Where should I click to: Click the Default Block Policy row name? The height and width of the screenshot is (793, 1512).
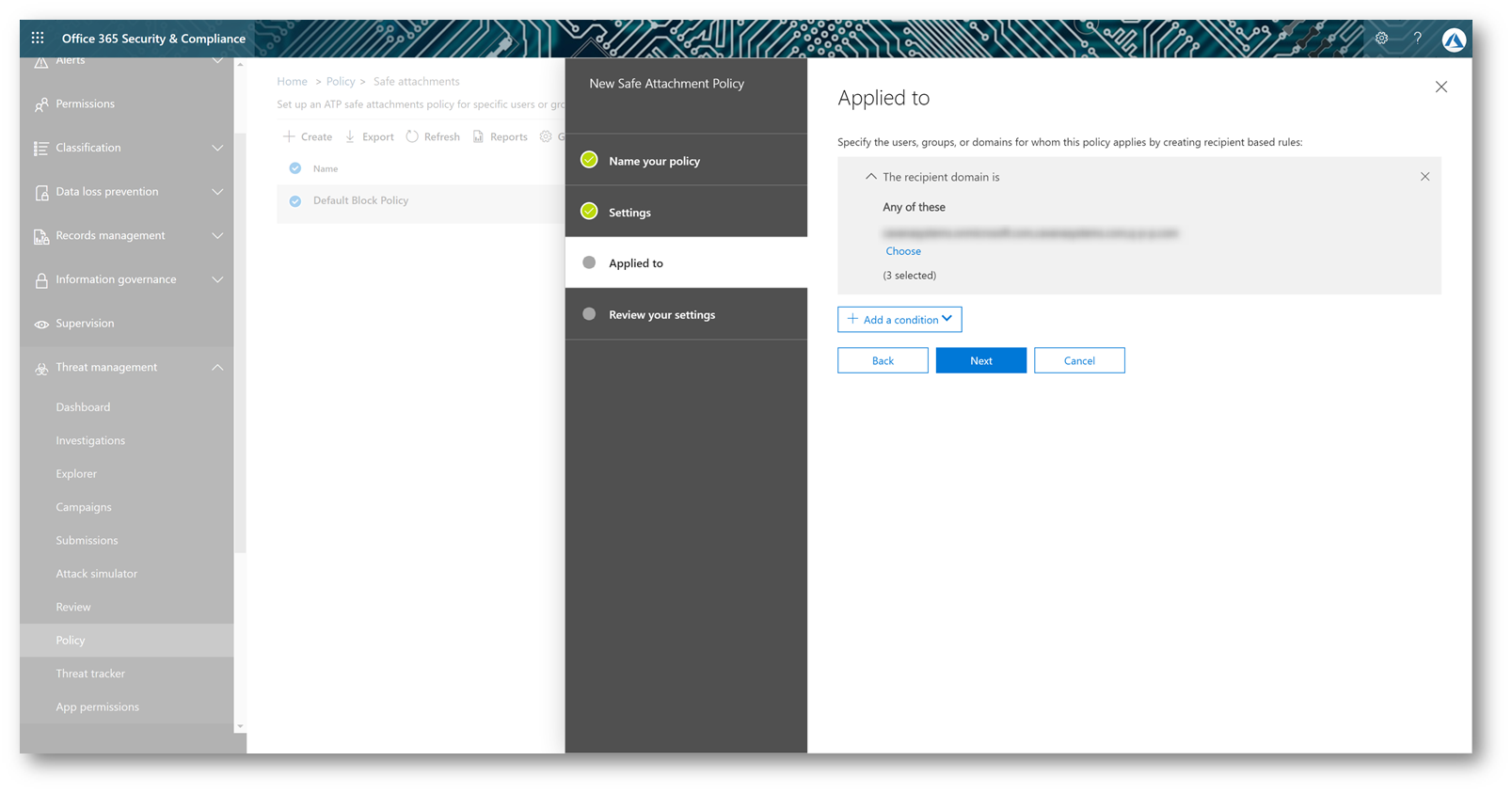point(360,201)
